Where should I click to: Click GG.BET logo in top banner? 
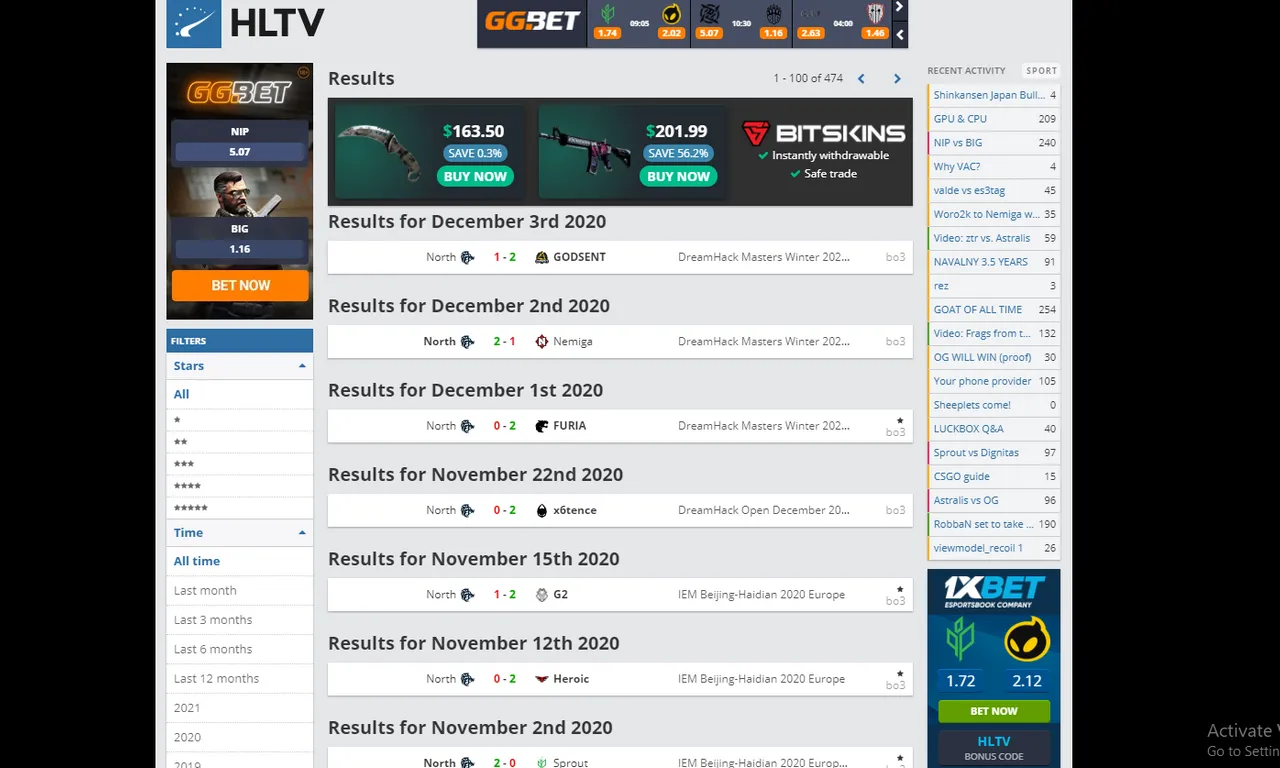[532, 21]
